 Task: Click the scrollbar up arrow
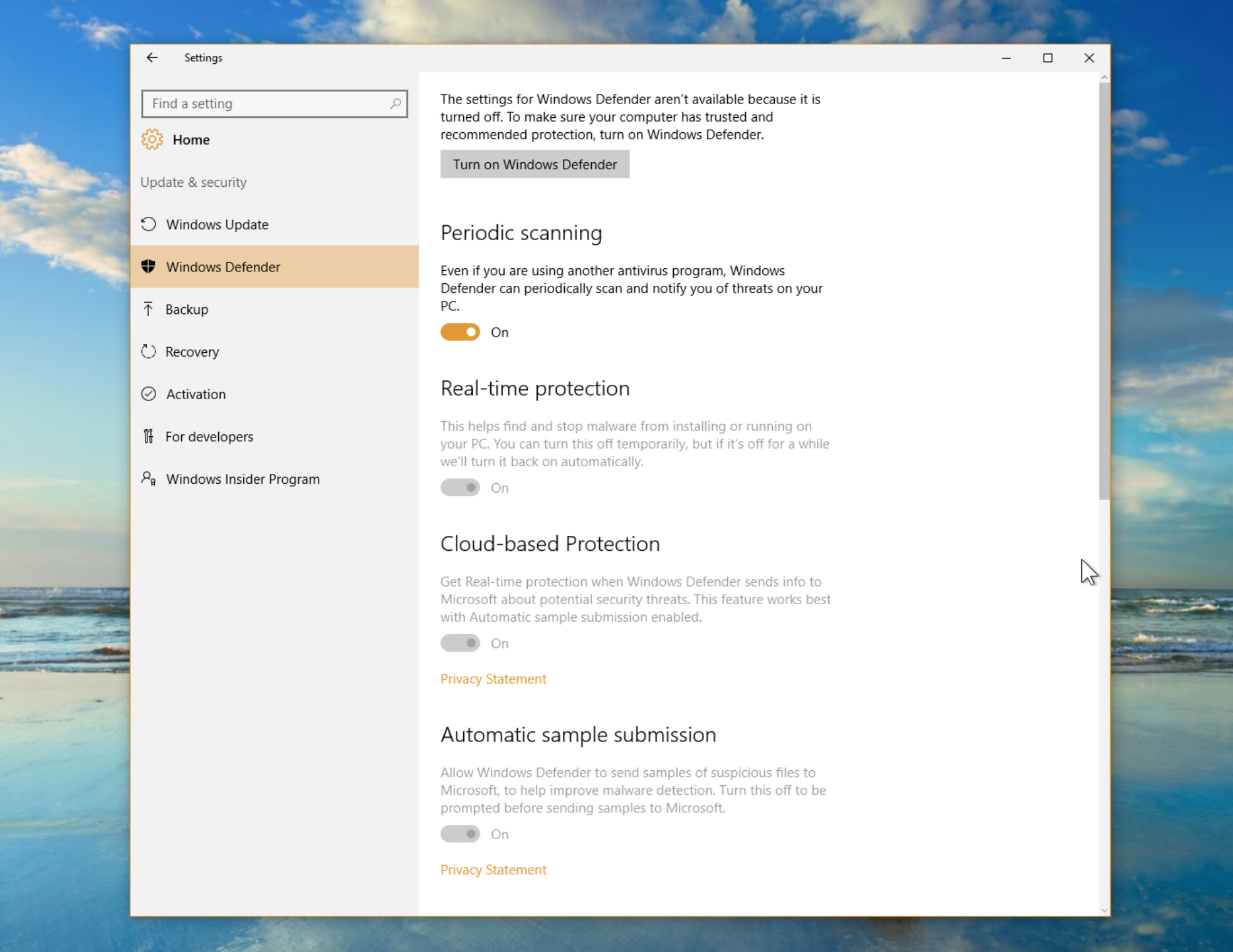[1104, 77]
